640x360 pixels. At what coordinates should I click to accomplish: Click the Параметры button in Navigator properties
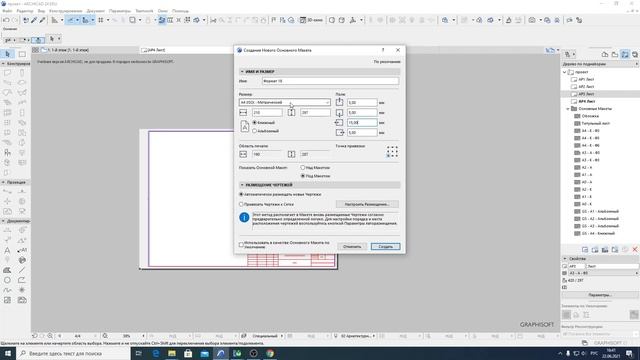[x=600, y=295]
